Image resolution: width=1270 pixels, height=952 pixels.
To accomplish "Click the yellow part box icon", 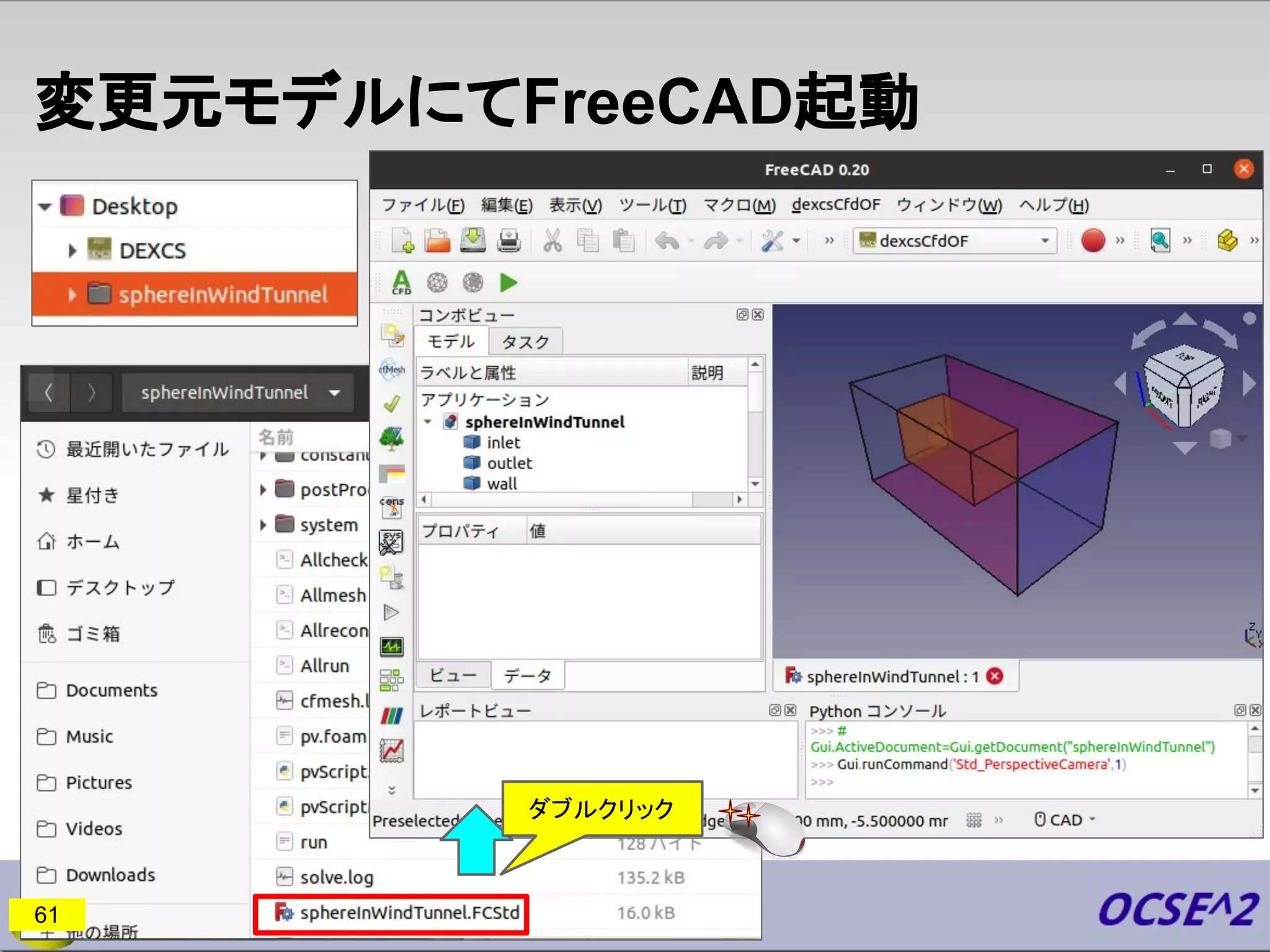I will pos(1227,240).
